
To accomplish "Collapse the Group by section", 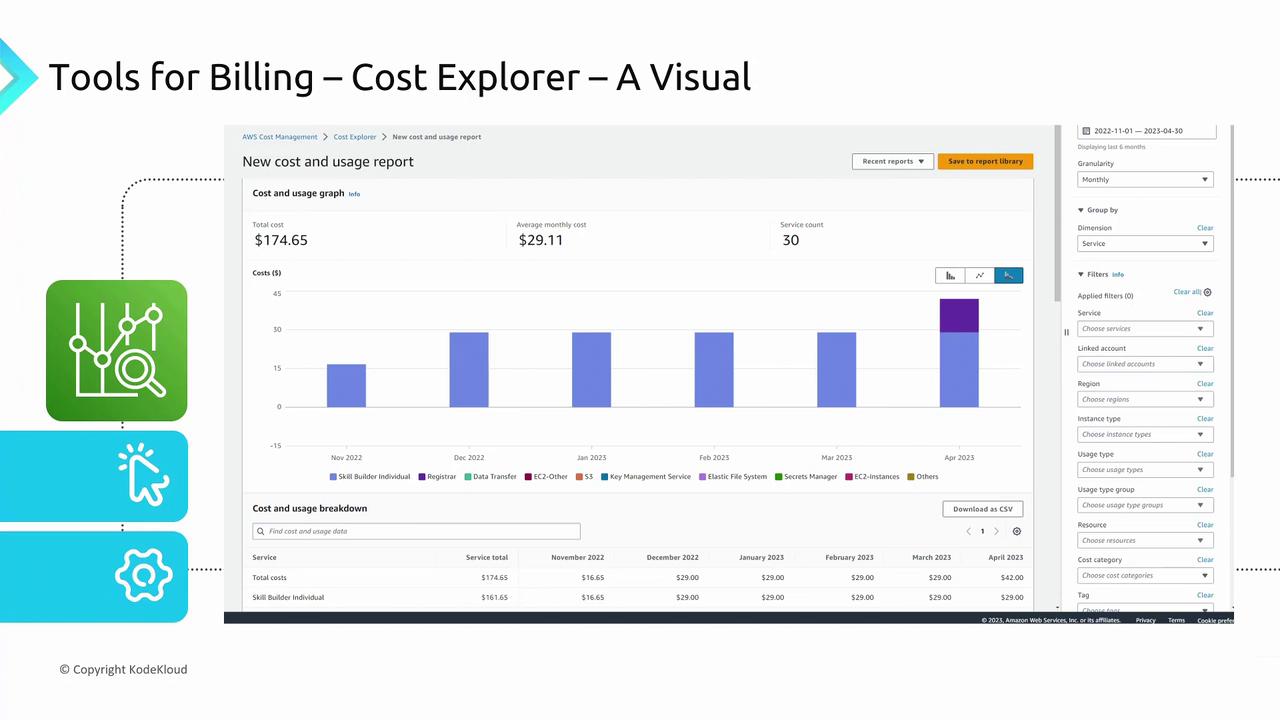I will coord(1081,210).
